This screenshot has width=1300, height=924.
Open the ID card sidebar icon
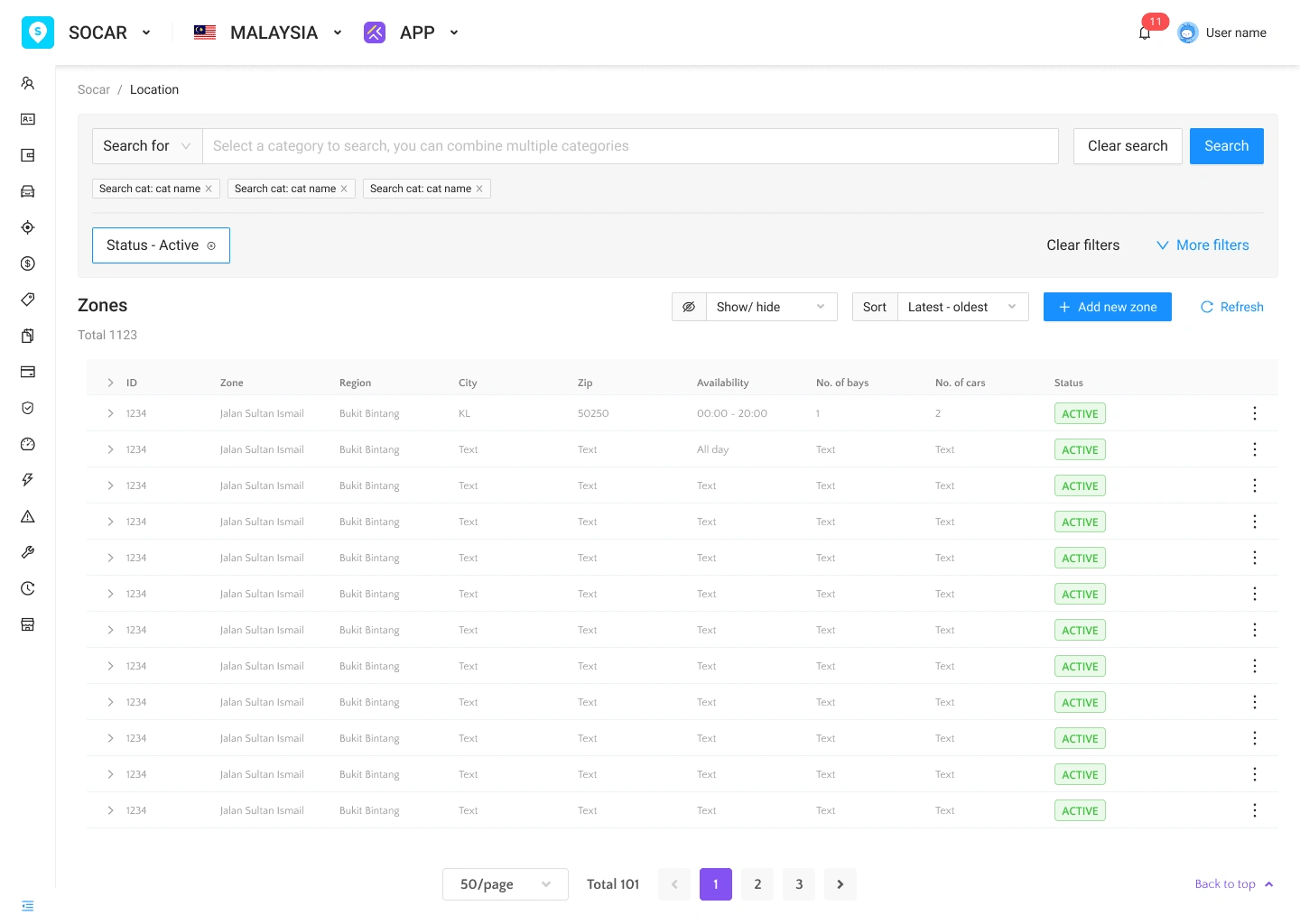[28, 119]
